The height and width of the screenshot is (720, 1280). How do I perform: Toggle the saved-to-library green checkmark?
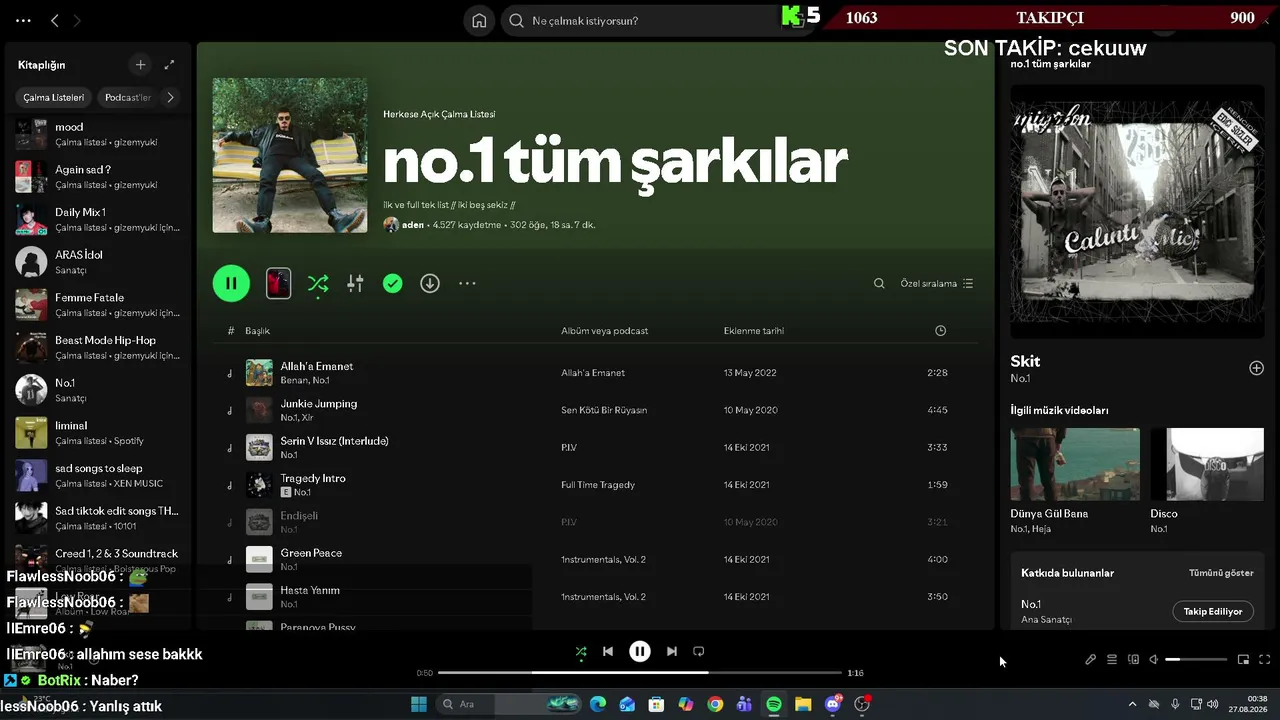click(393, 284)
